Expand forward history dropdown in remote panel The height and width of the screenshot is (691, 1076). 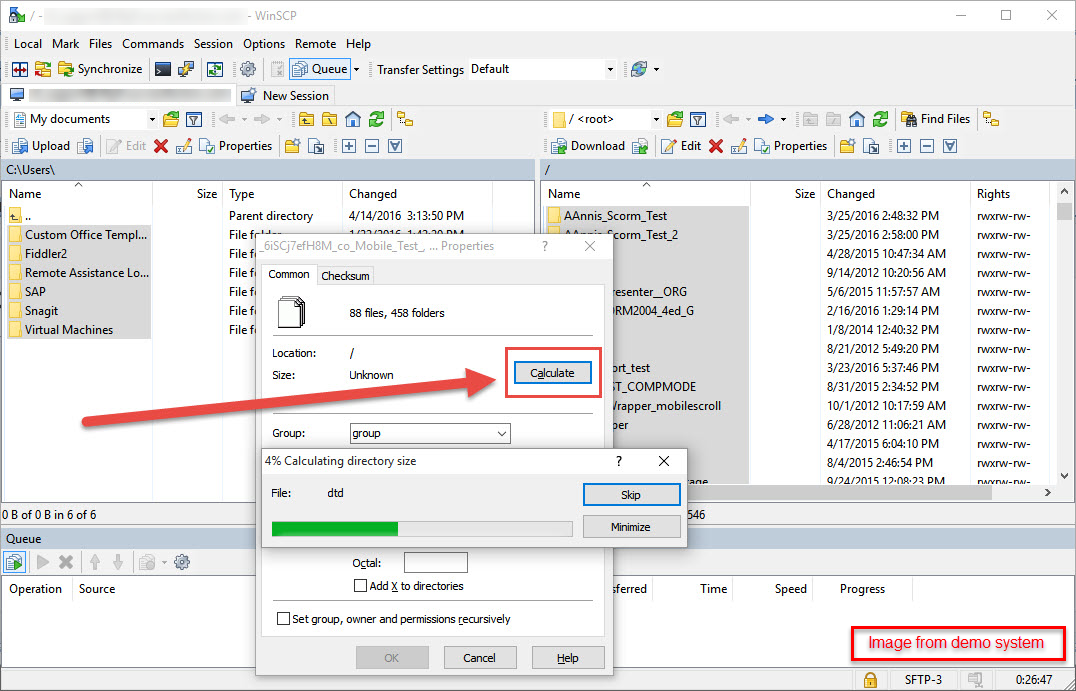tap(783, 119)
